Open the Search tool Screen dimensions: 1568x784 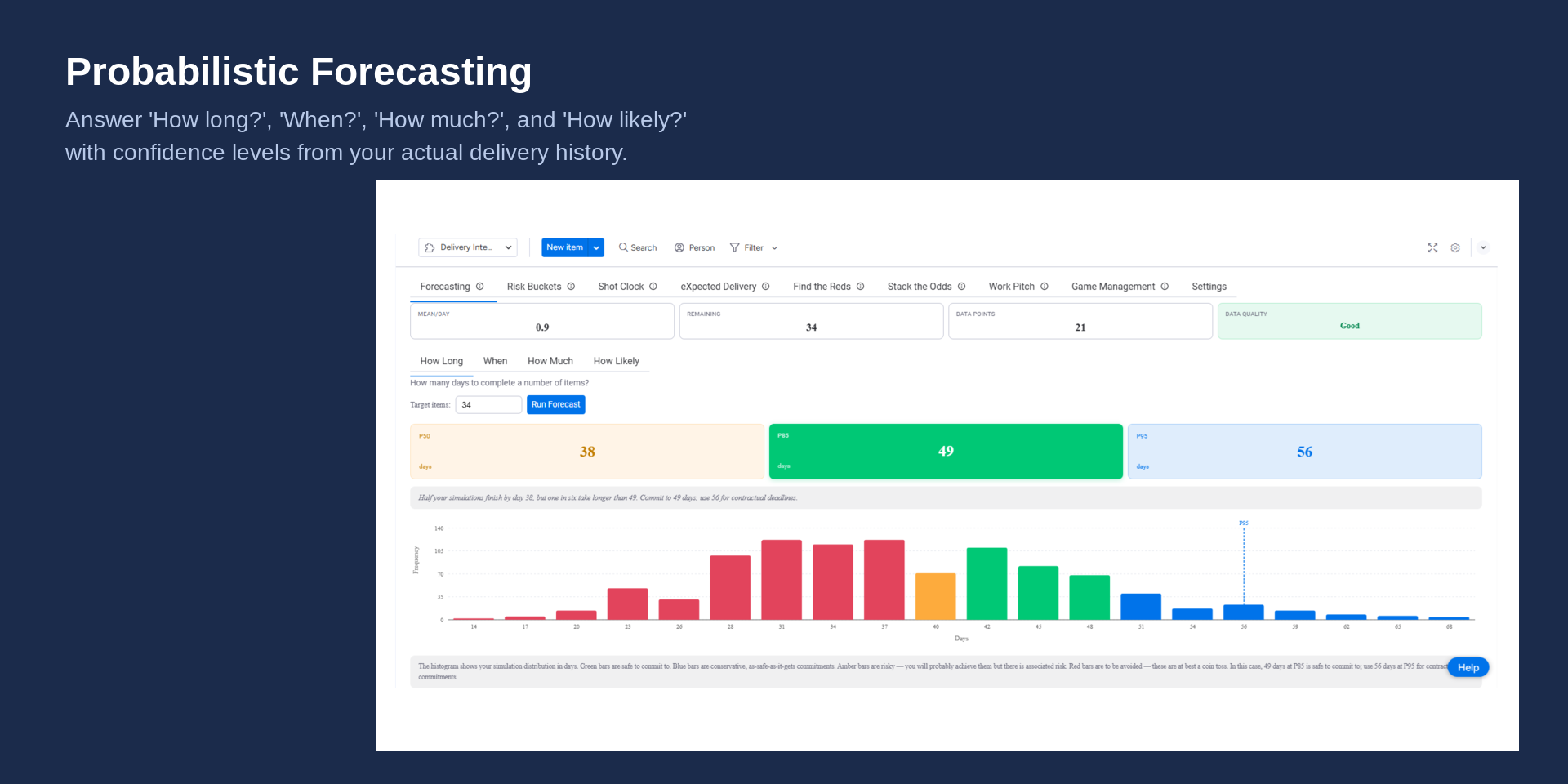pyautogui.click(x=638, y=247)
